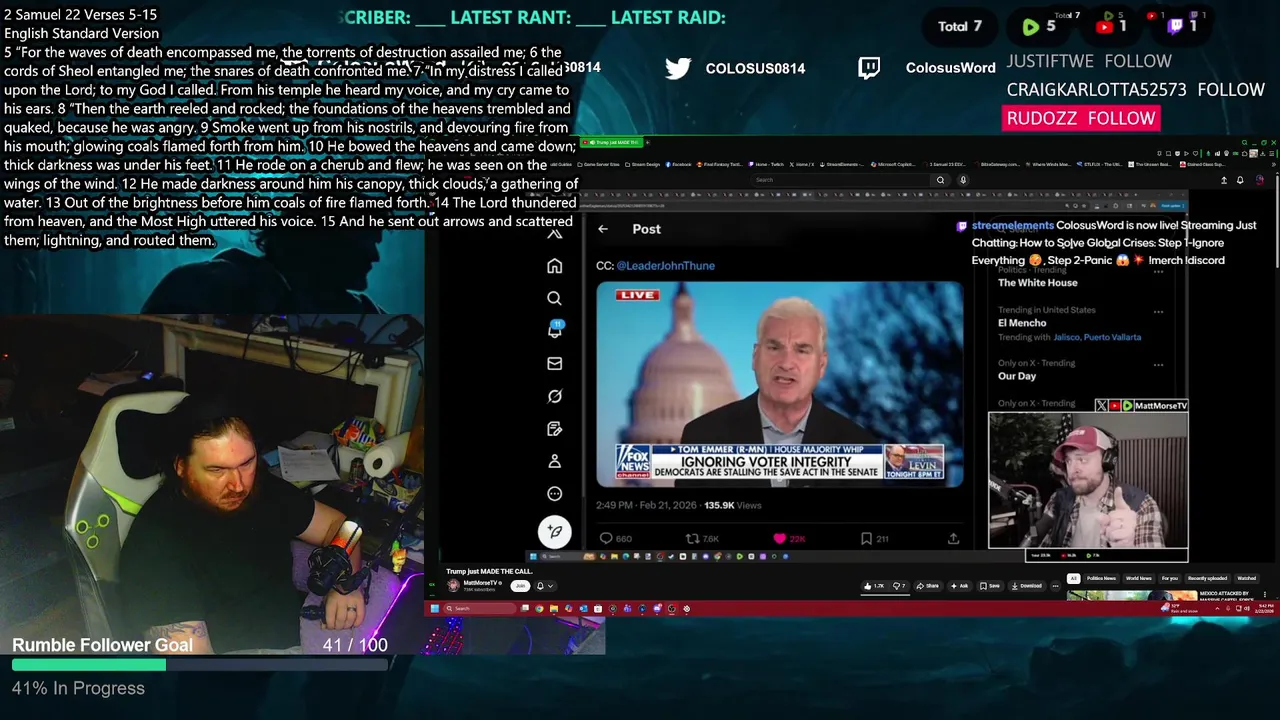Select the All chip in YouTube suggestions

coord(1073,578)
